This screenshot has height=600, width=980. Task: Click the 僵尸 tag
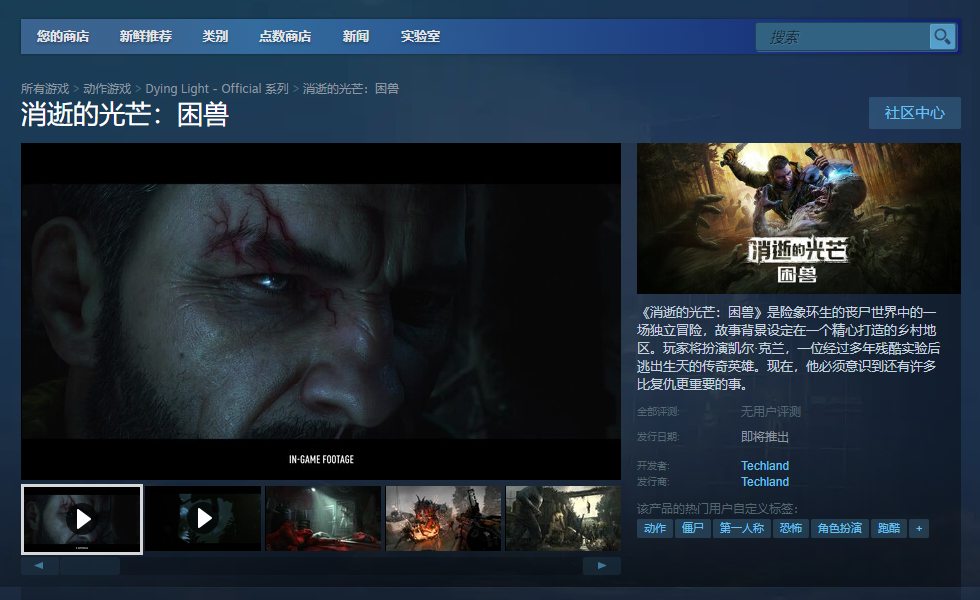(692, 528)
